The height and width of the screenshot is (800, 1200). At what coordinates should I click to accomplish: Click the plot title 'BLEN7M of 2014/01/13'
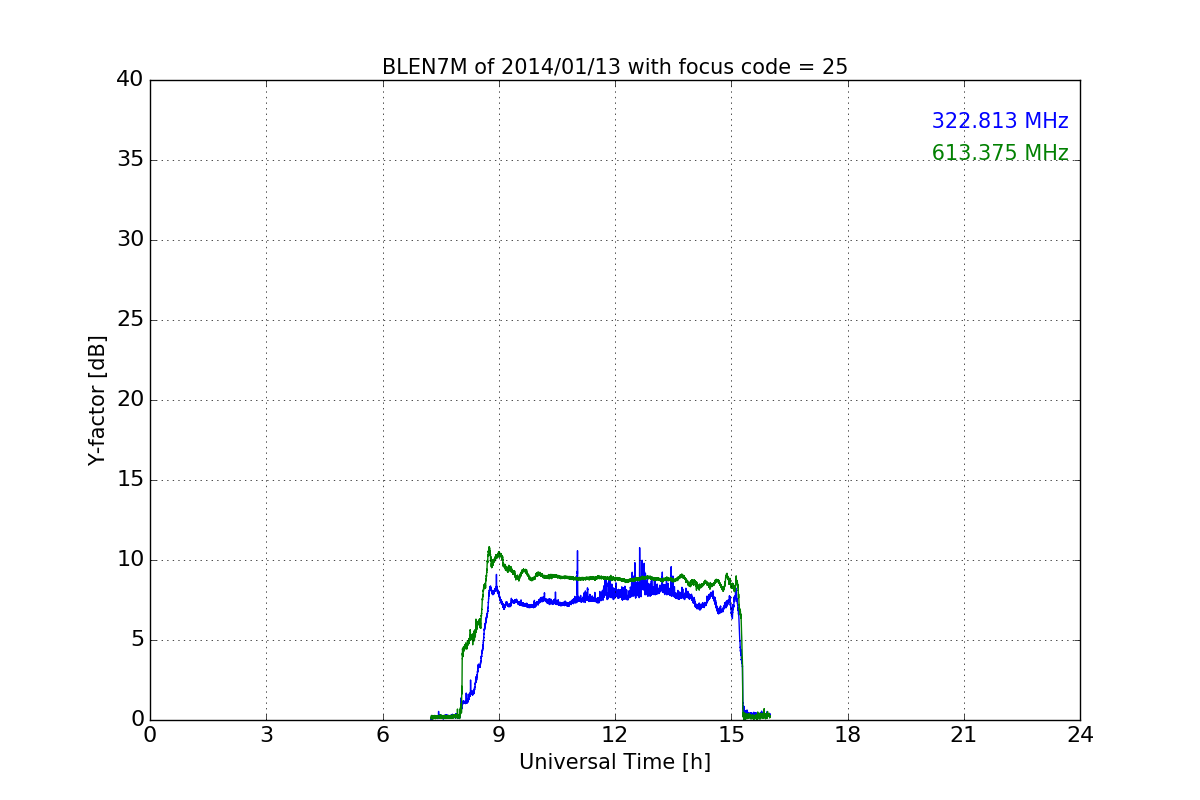pos(614,67)
